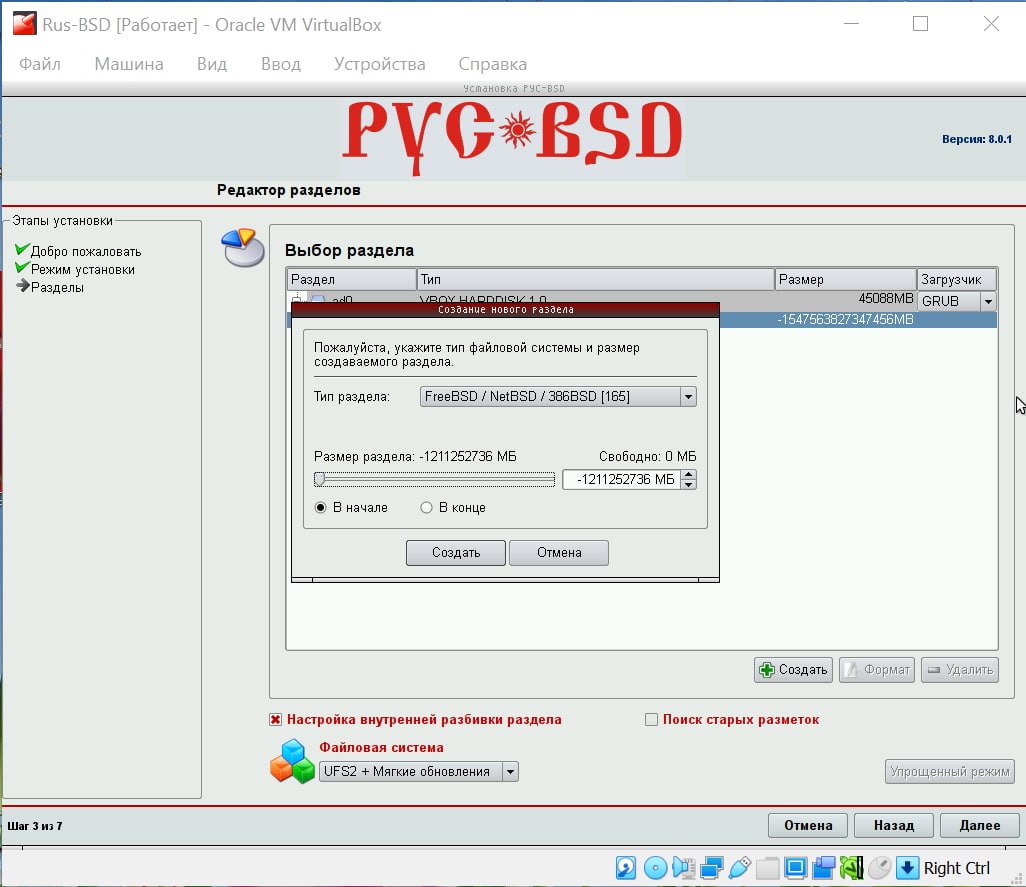The height and width of the screenshot is (887, 1026).
Task: Click the 'Добро пожаловать' installation step
Action: 86,251
